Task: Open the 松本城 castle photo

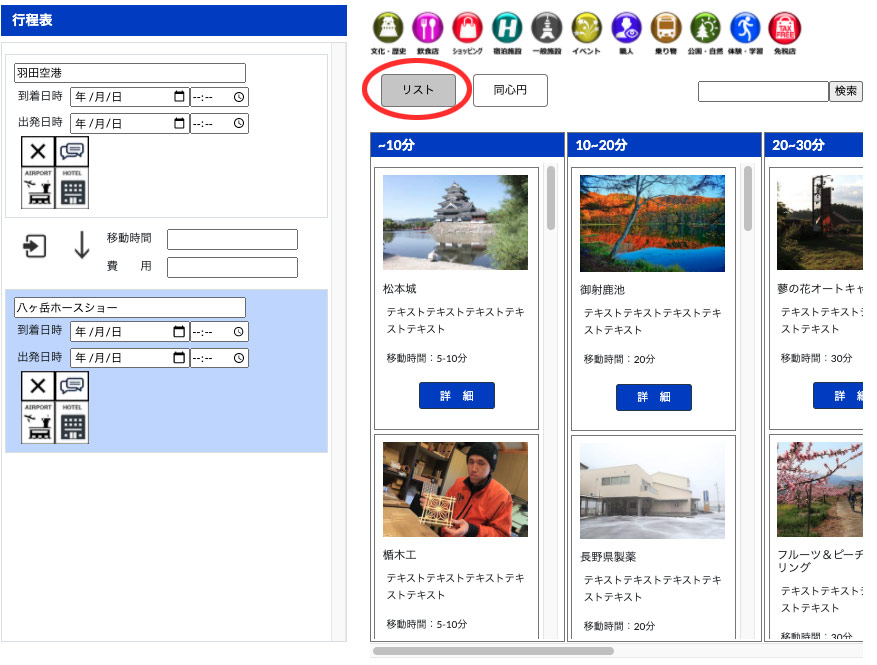Action: point(455,223)
